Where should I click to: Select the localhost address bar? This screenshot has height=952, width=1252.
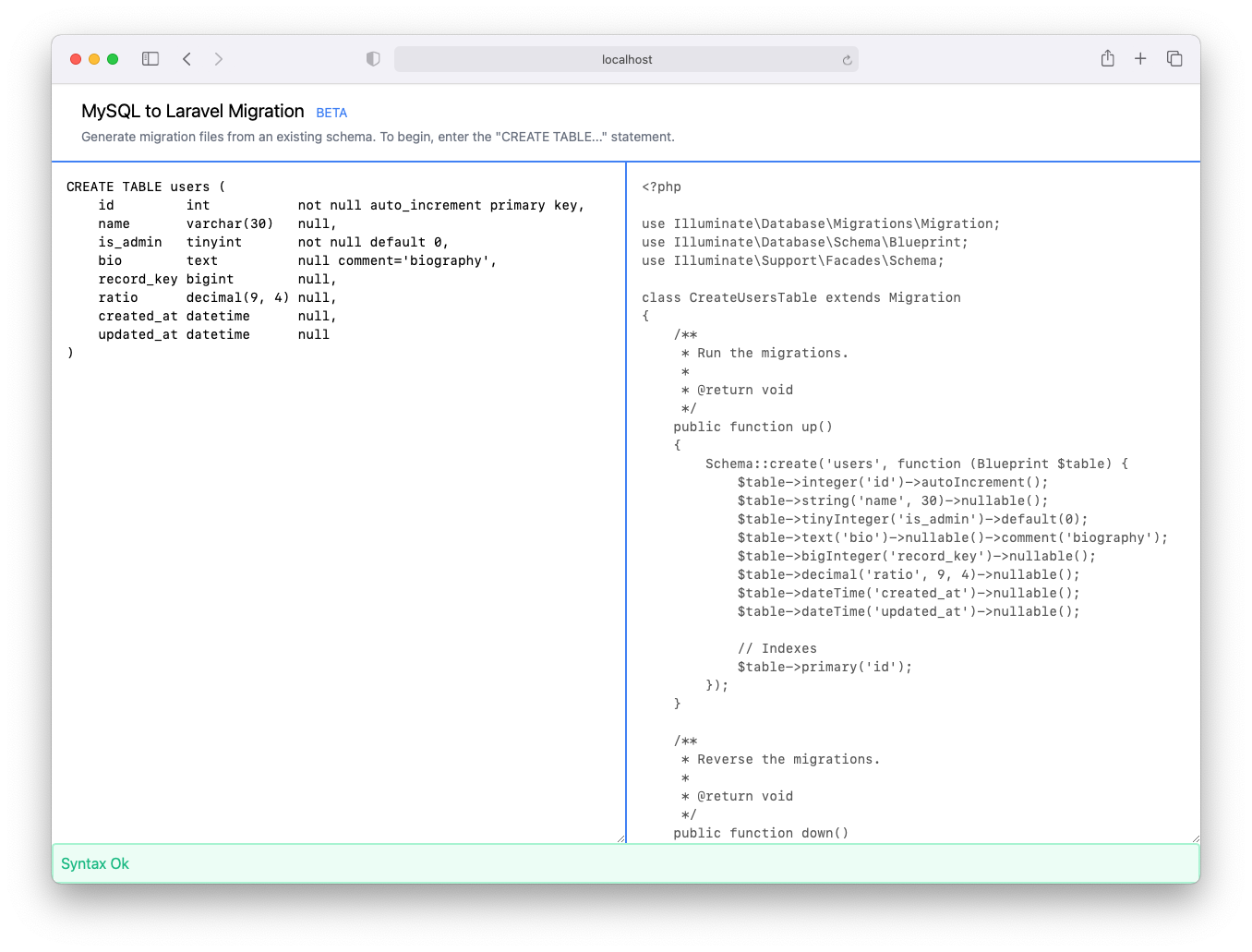pos(627,58)
